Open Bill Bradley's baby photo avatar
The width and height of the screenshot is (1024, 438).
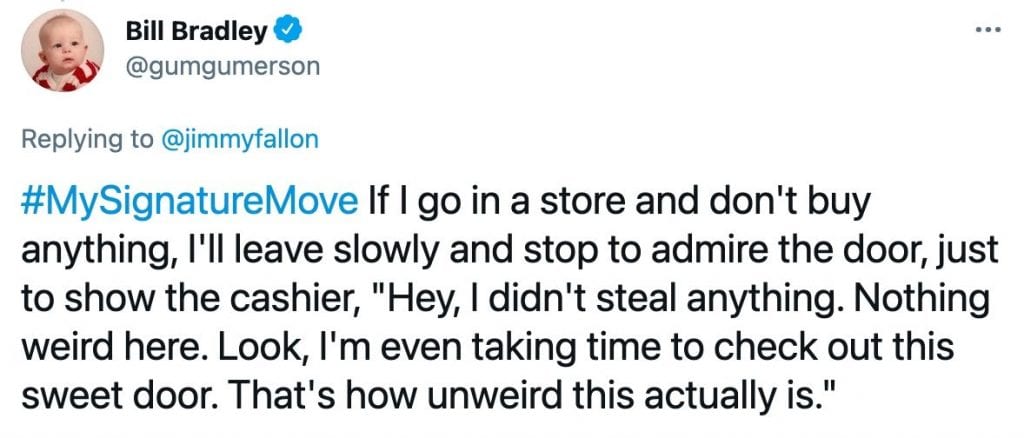point(62,50)
